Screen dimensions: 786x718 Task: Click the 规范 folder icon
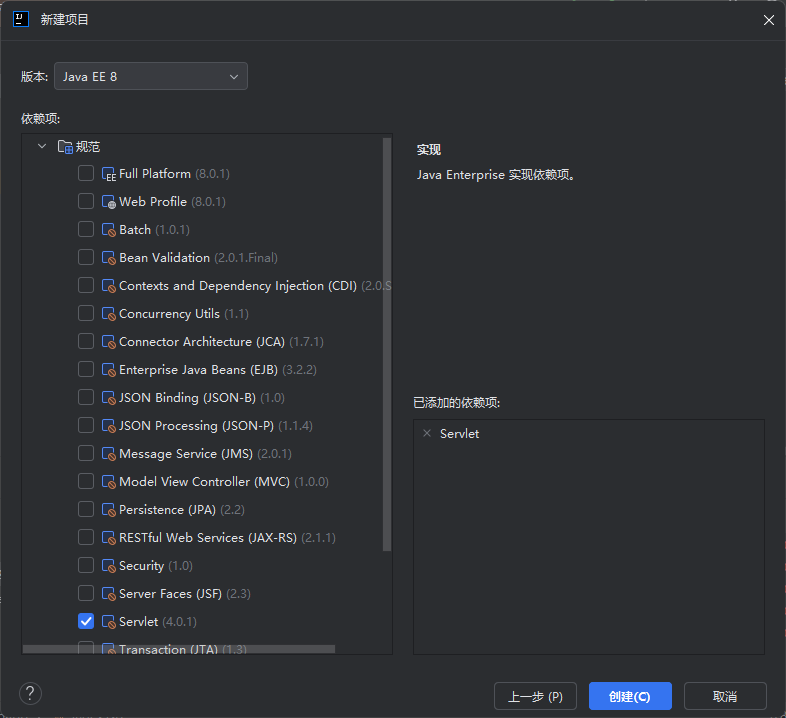click(x=65, y=147)
